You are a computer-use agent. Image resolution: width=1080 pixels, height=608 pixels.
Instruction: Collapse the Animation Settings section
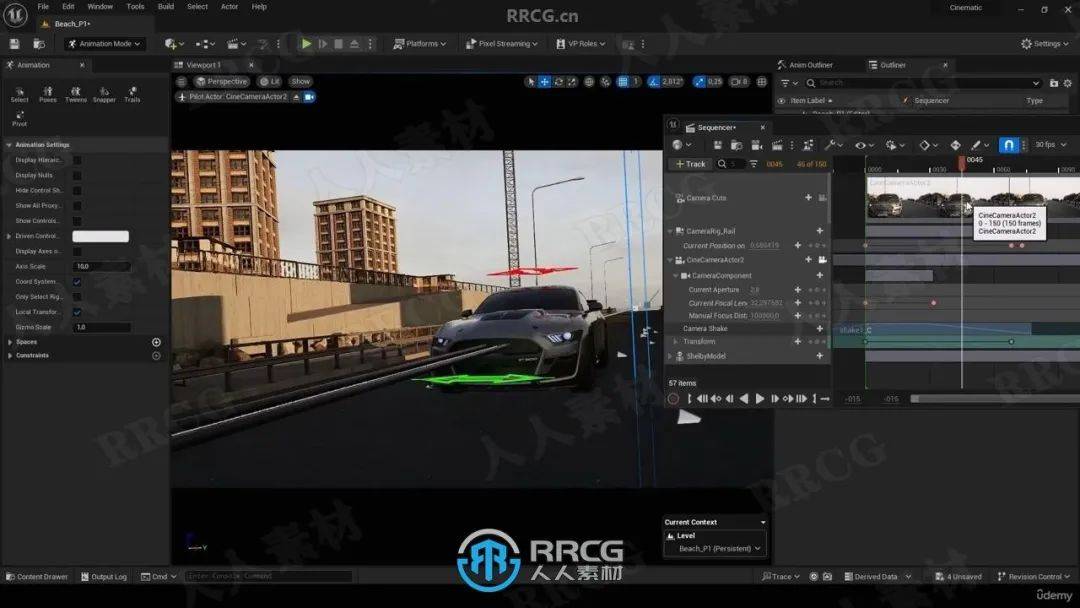point(9,145)
